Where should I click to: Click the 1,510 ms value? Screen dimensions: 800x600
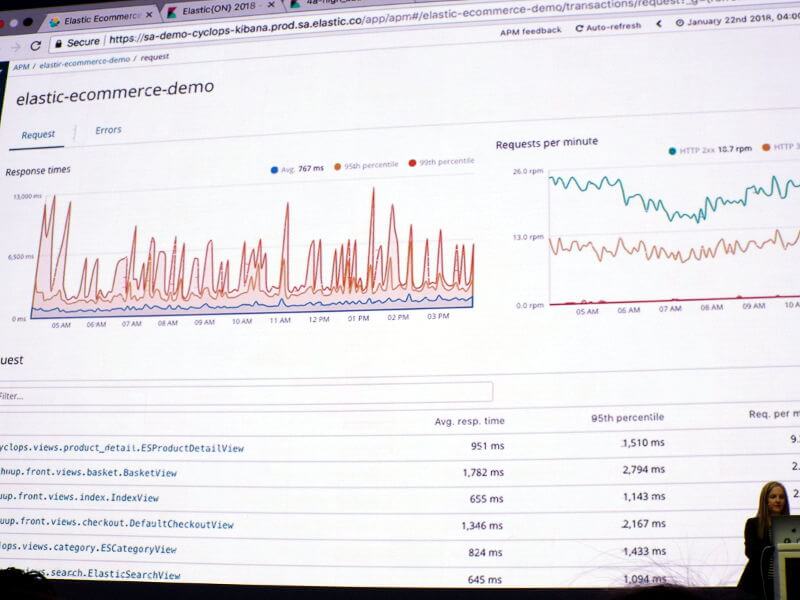tap(643, 443)
